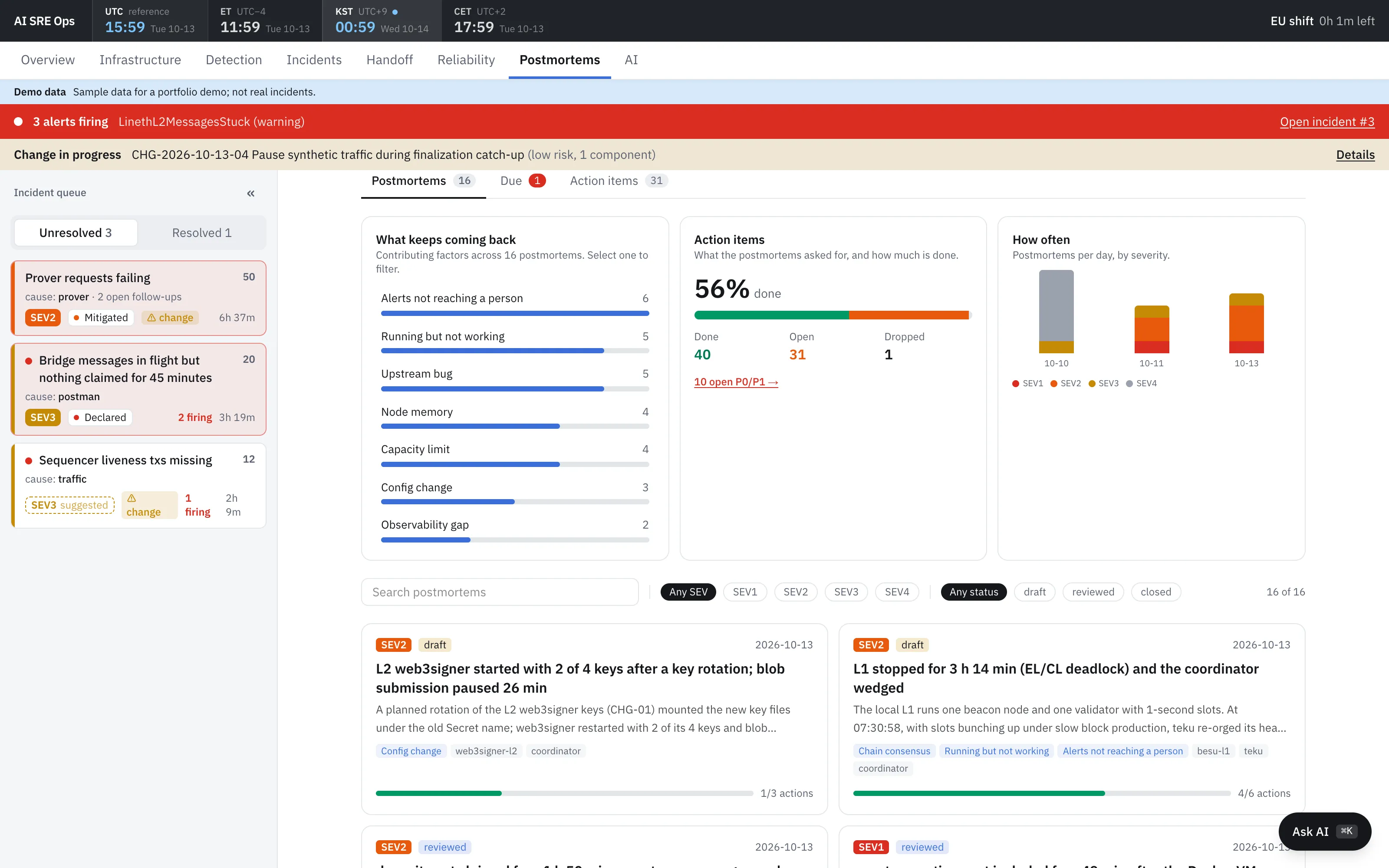This screenshot has width=1389, height=868.
Task: Open the Ask AI button
Action: 1325,831
